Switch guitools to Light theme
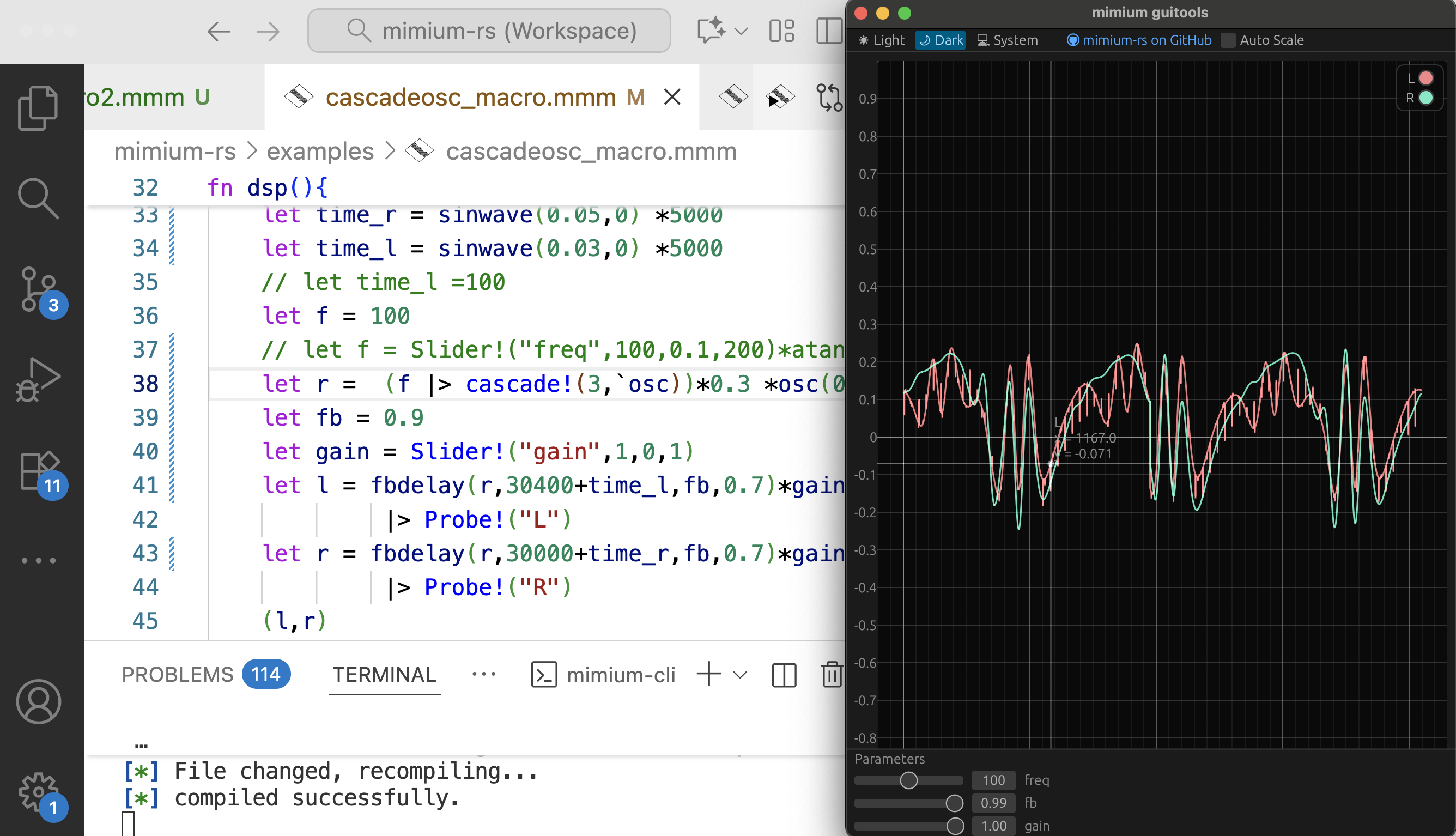Image resolution: width=1456 pixels, height=836 pixels. tap(882, 40)
